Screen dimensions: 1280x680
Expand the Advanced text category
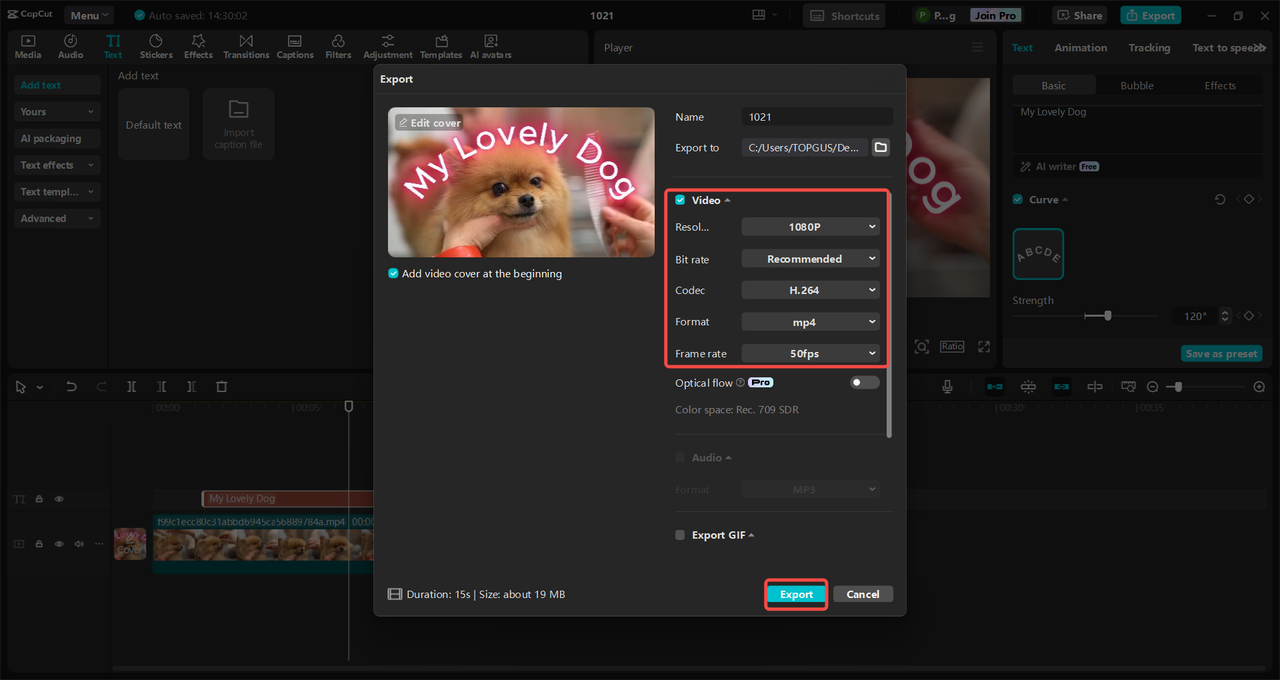point(57,218)
